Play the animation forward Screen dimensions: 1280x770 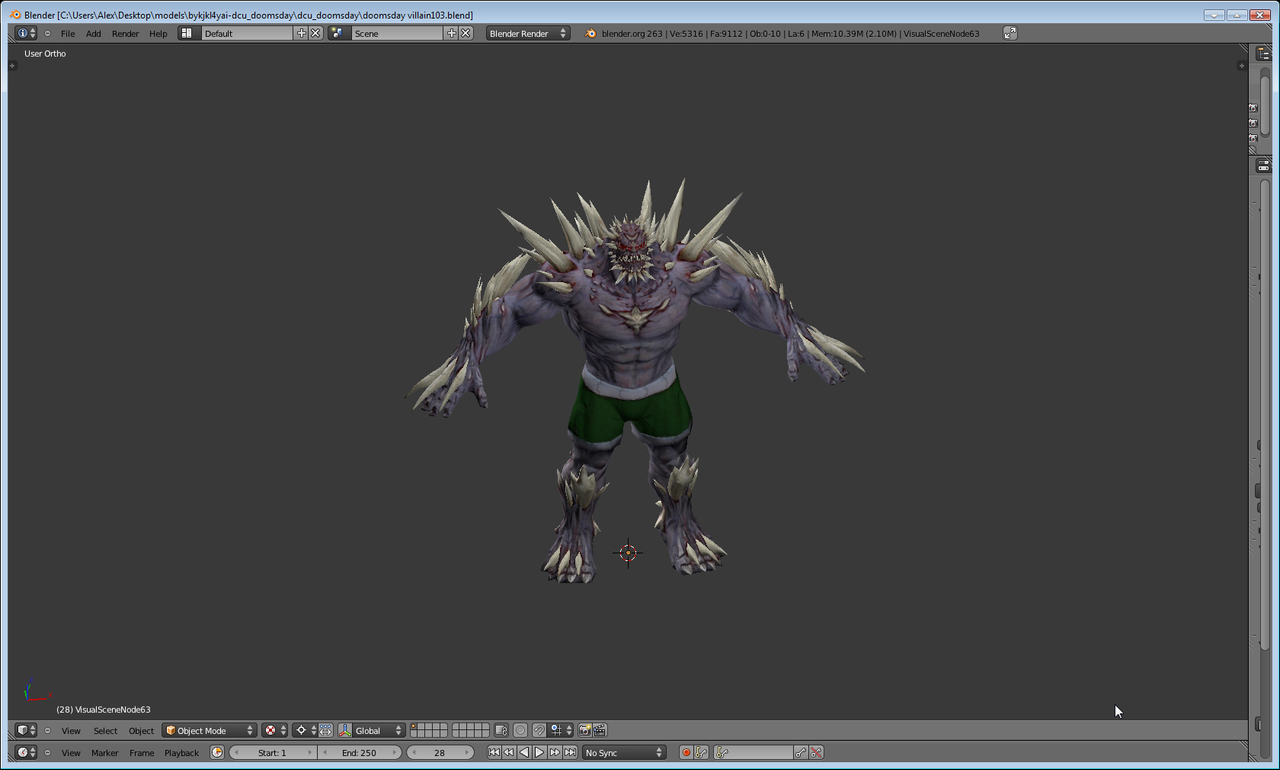point(539,753)
